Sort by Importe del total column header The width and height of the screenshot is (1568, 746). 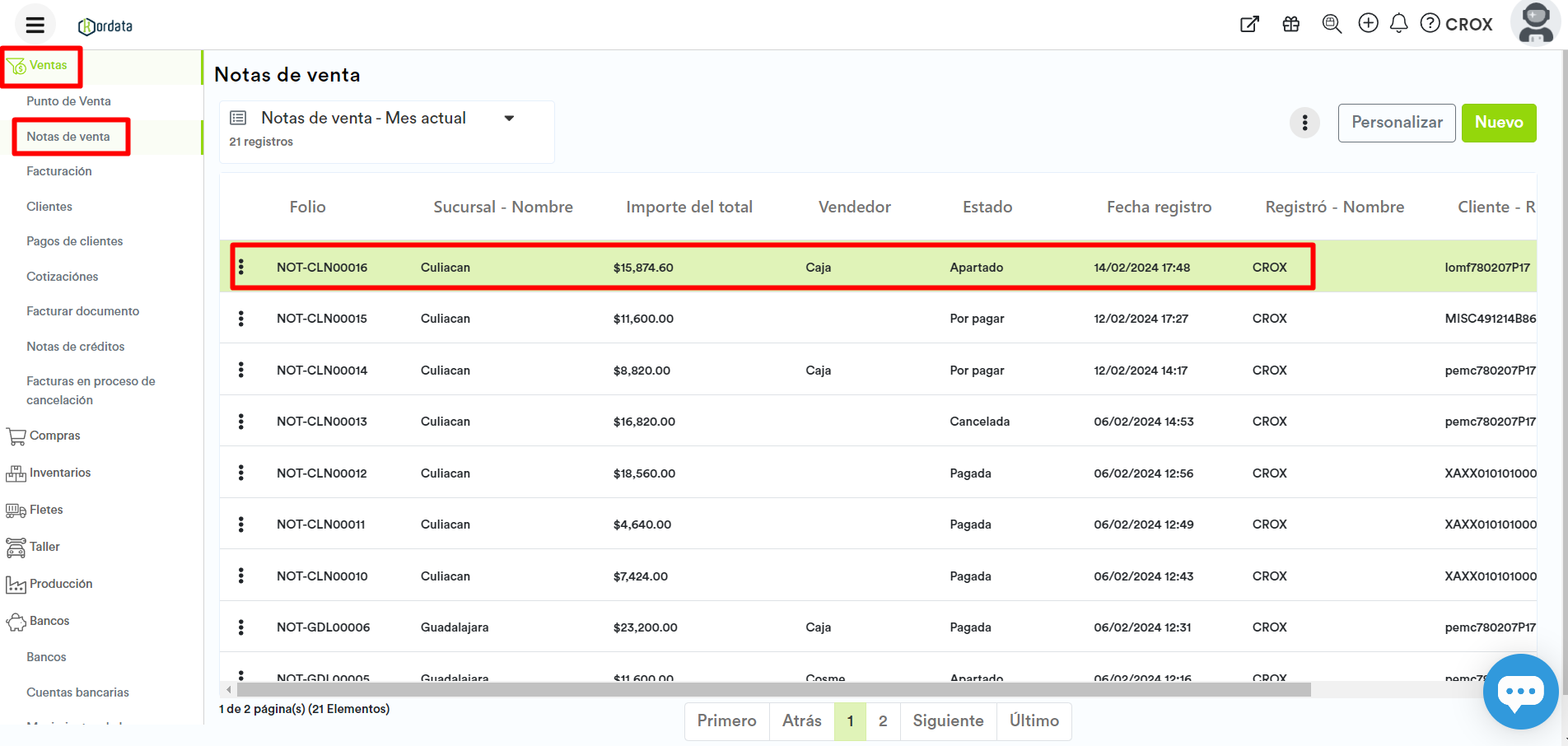pyautogui.click(x=689, y=207)
